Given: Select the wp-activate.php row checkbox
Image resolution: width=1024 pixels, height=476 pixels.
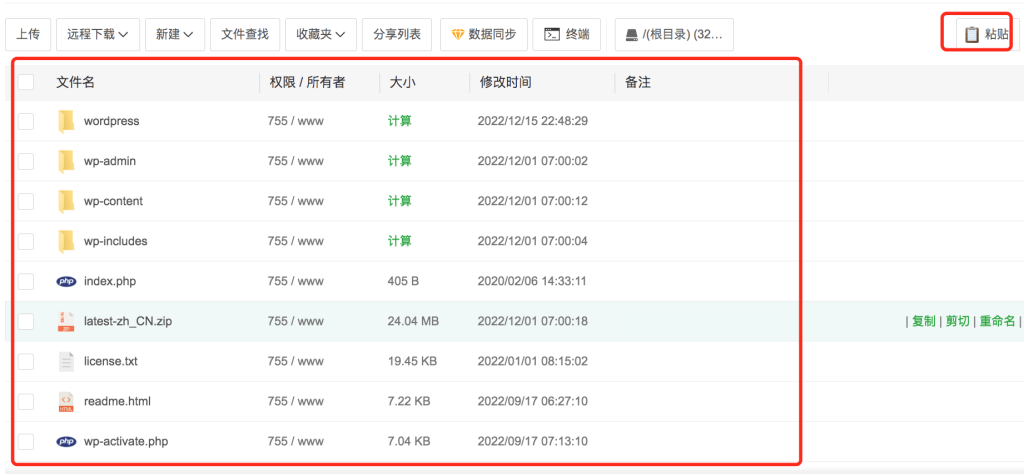Looking at the screenshot, I should click(26, 441).
